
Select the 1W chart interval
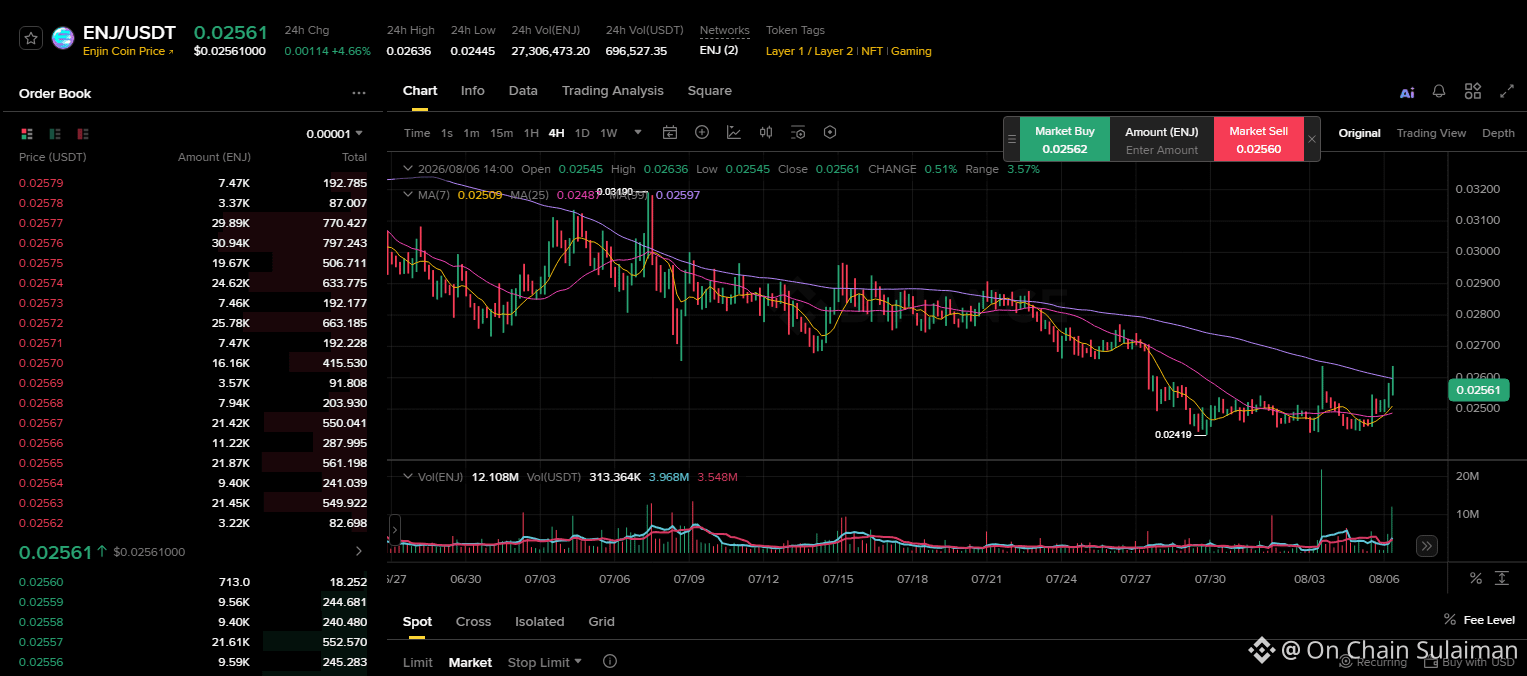pyautogui.click(x=609, y=133)
